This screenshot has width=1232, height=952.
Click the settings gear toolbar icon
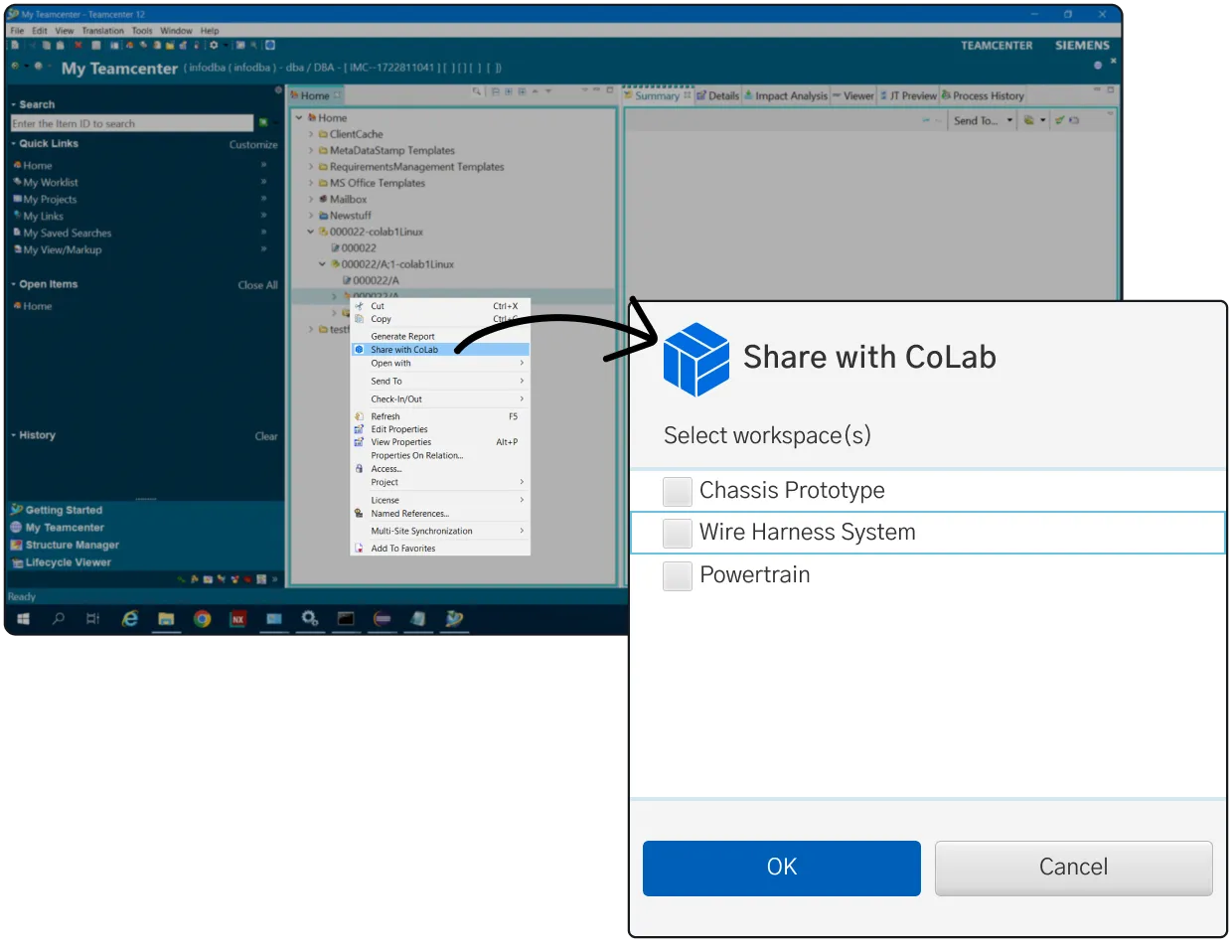click(214, 46)
